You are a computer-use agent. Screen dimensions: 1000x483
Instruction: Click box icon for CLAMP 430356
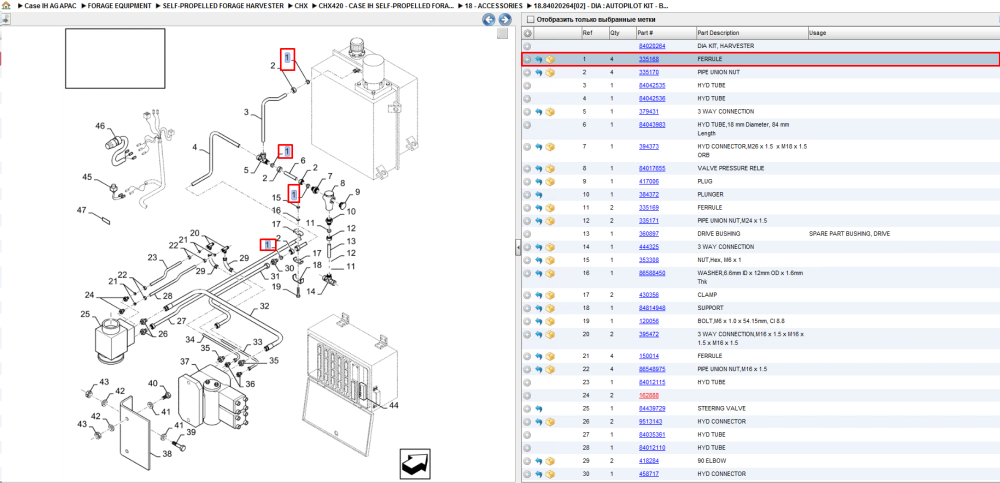click(x=550, y=295)
